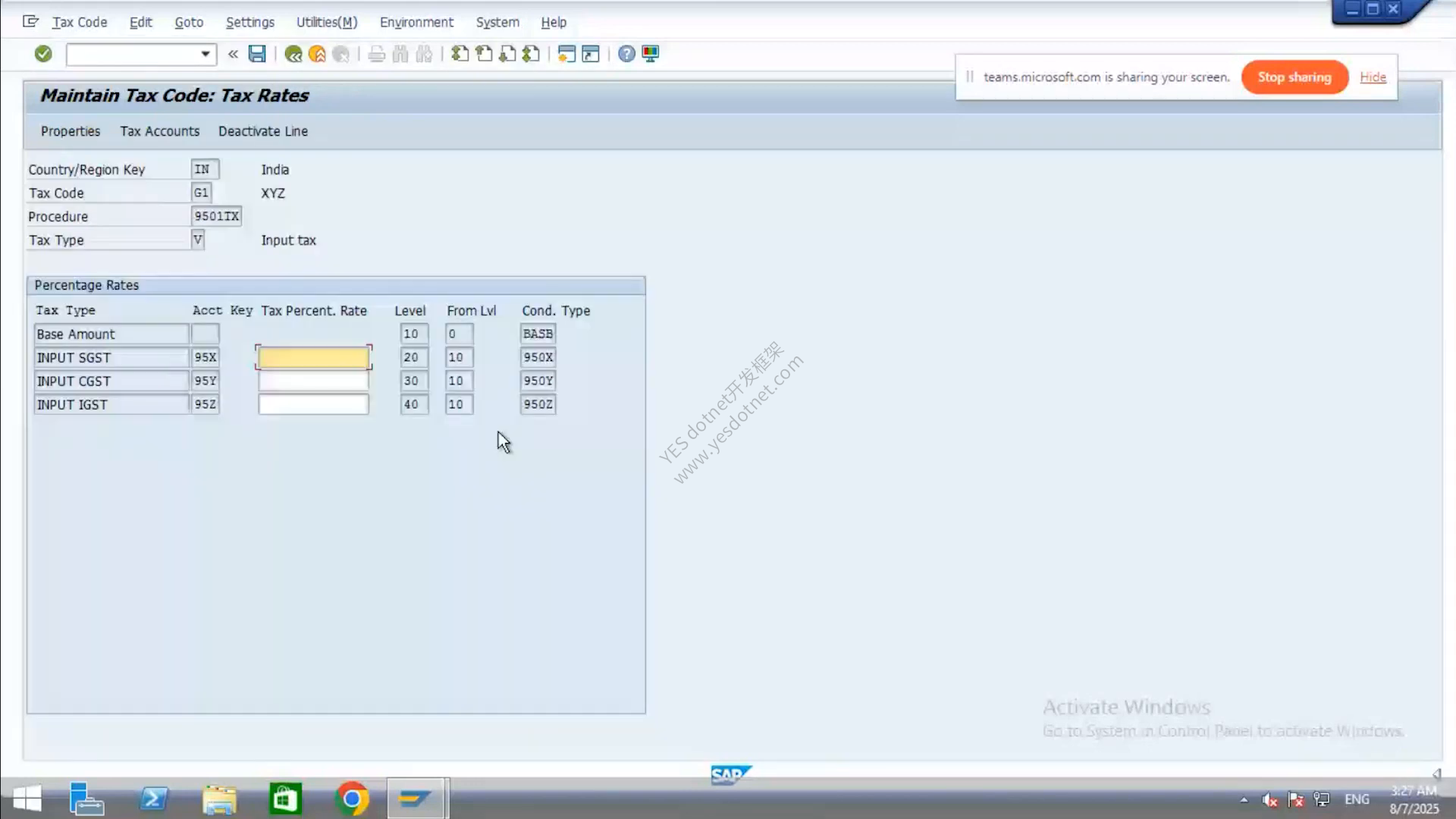Click the 95Y account key cell

(x=206, y=381)
